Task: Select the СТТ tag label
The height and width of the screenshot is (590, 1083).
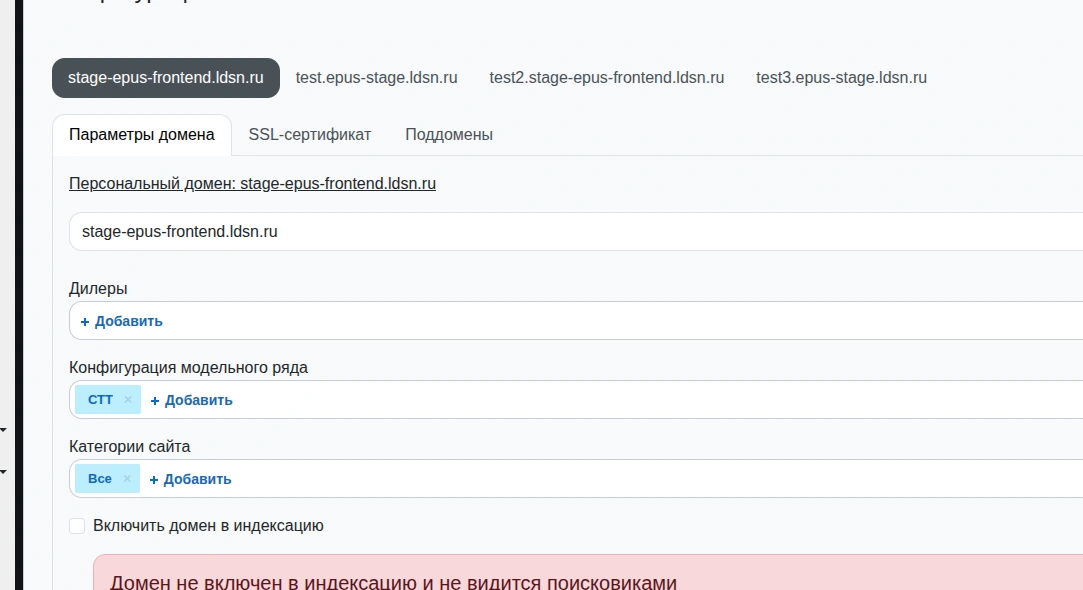Action: tap(101, 400)
